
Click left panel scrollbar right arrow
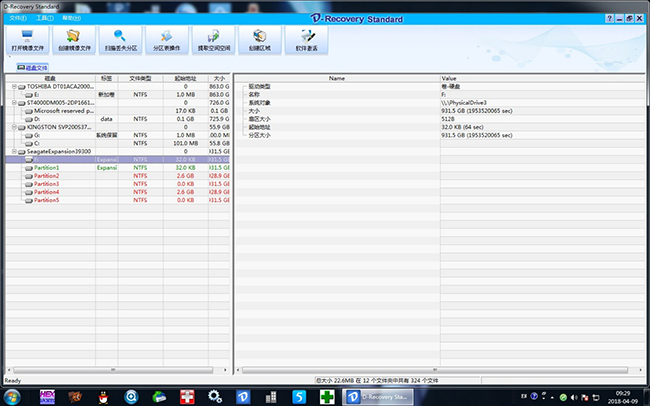(225, 370)
